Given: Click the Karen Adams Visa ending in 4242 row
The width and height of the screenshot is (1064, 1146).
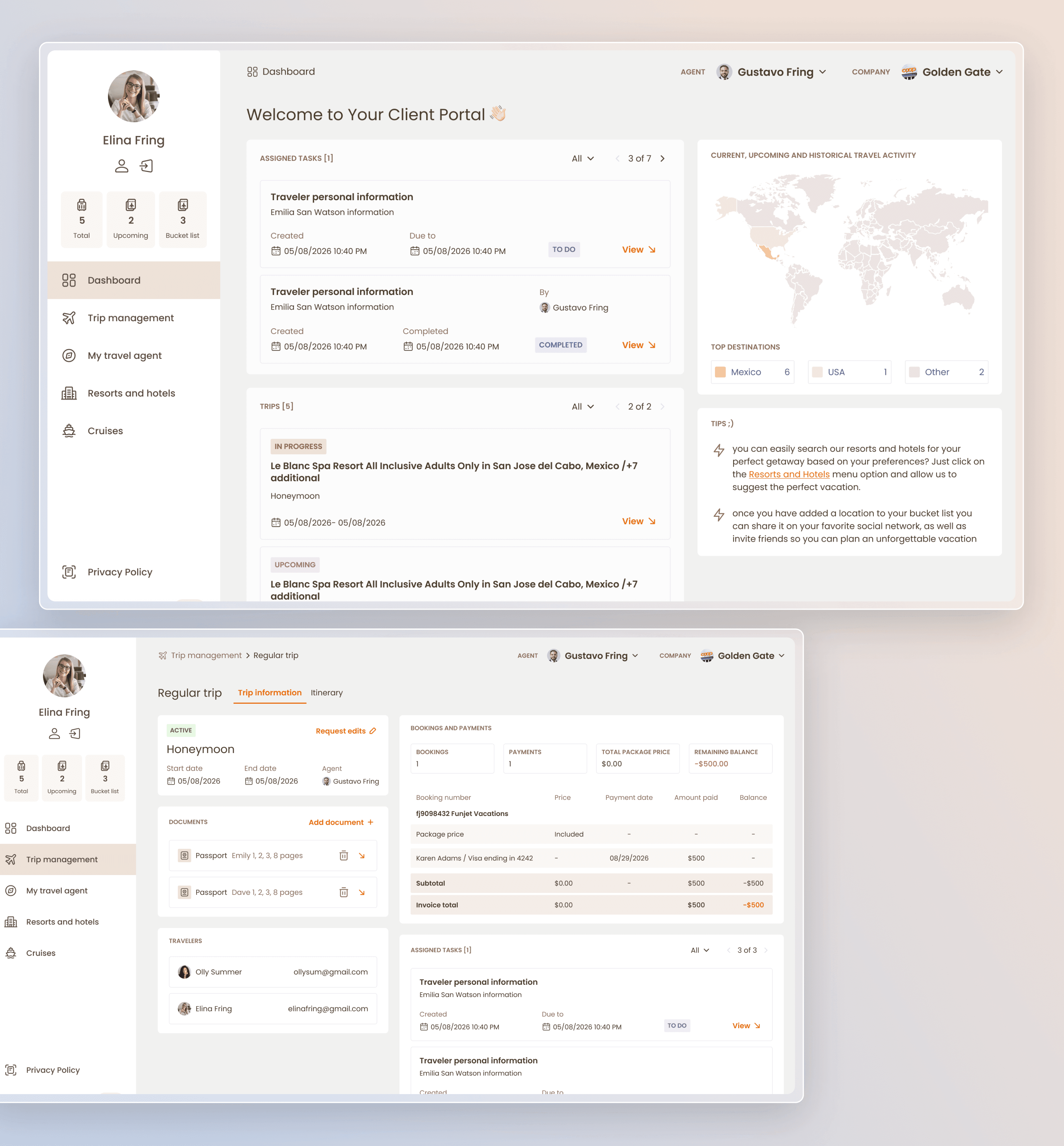Looking at the screenshot, I should (x=591, y=858).
